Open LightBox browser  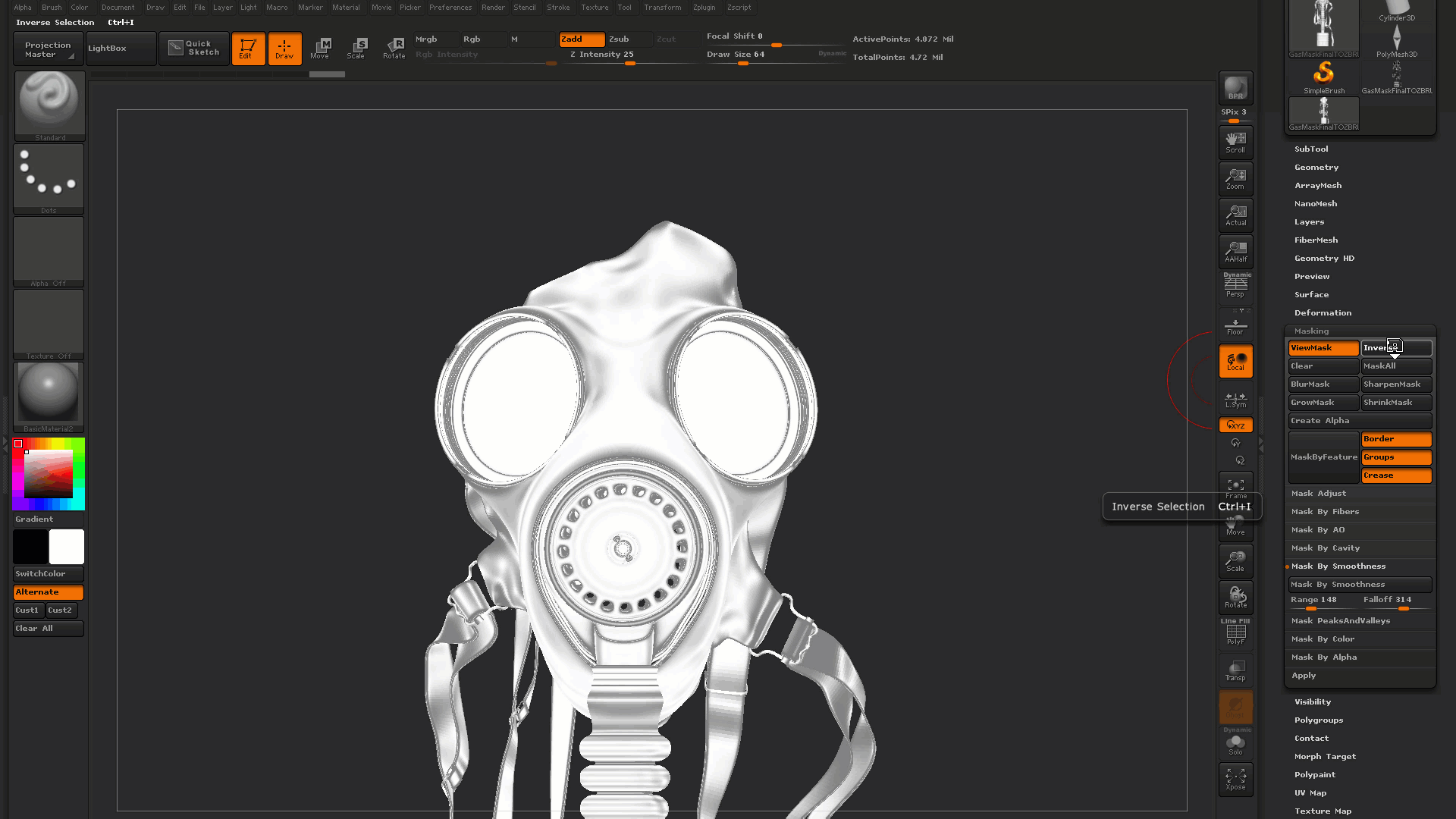click(x=121, y=49)
